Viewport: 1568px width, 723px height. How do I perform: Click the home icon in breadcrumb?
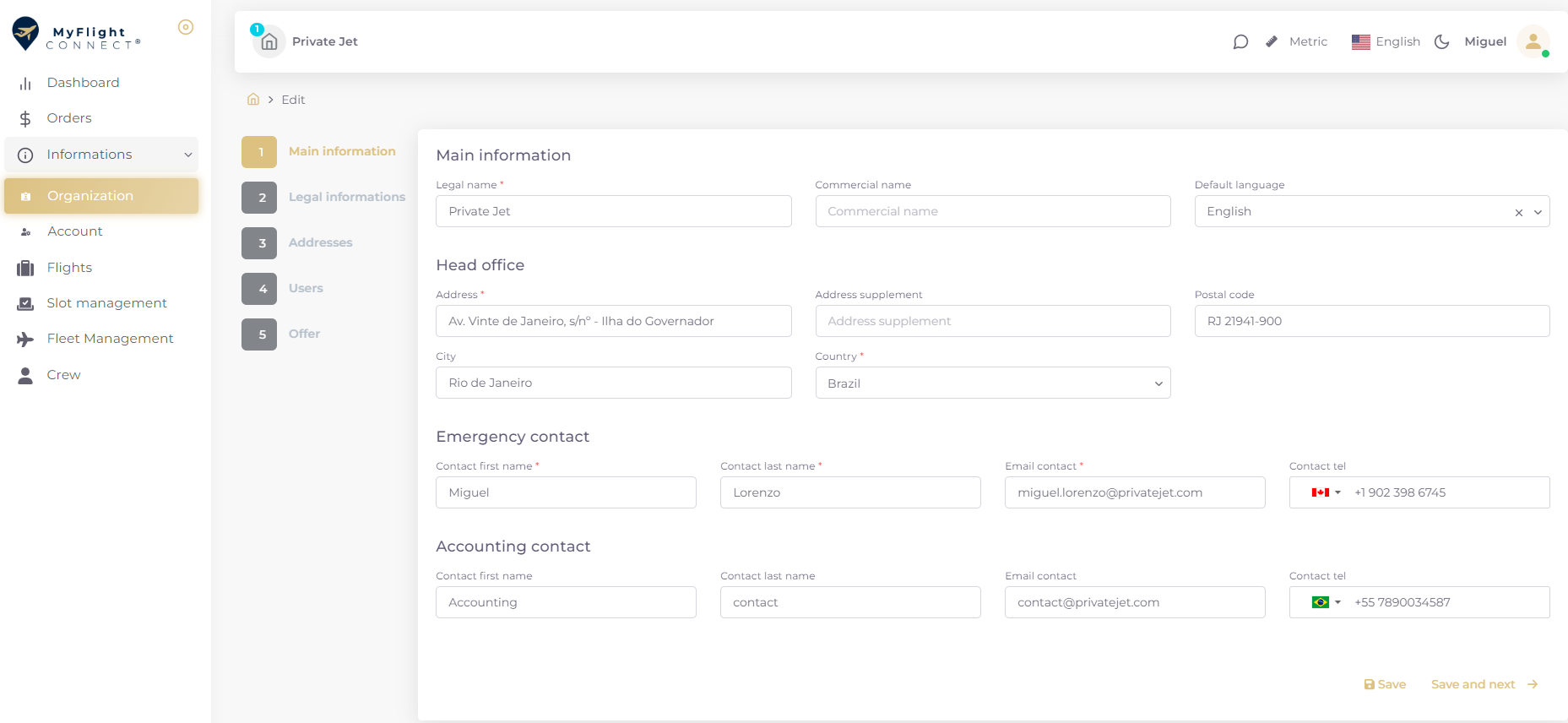point(253,100)
